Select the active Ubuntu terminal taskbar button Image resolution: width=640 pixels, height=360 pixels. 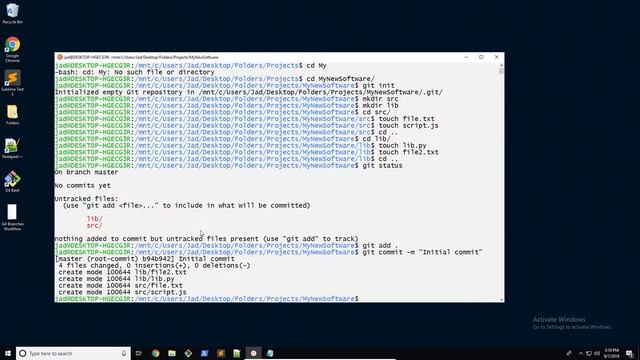(253, 353)
